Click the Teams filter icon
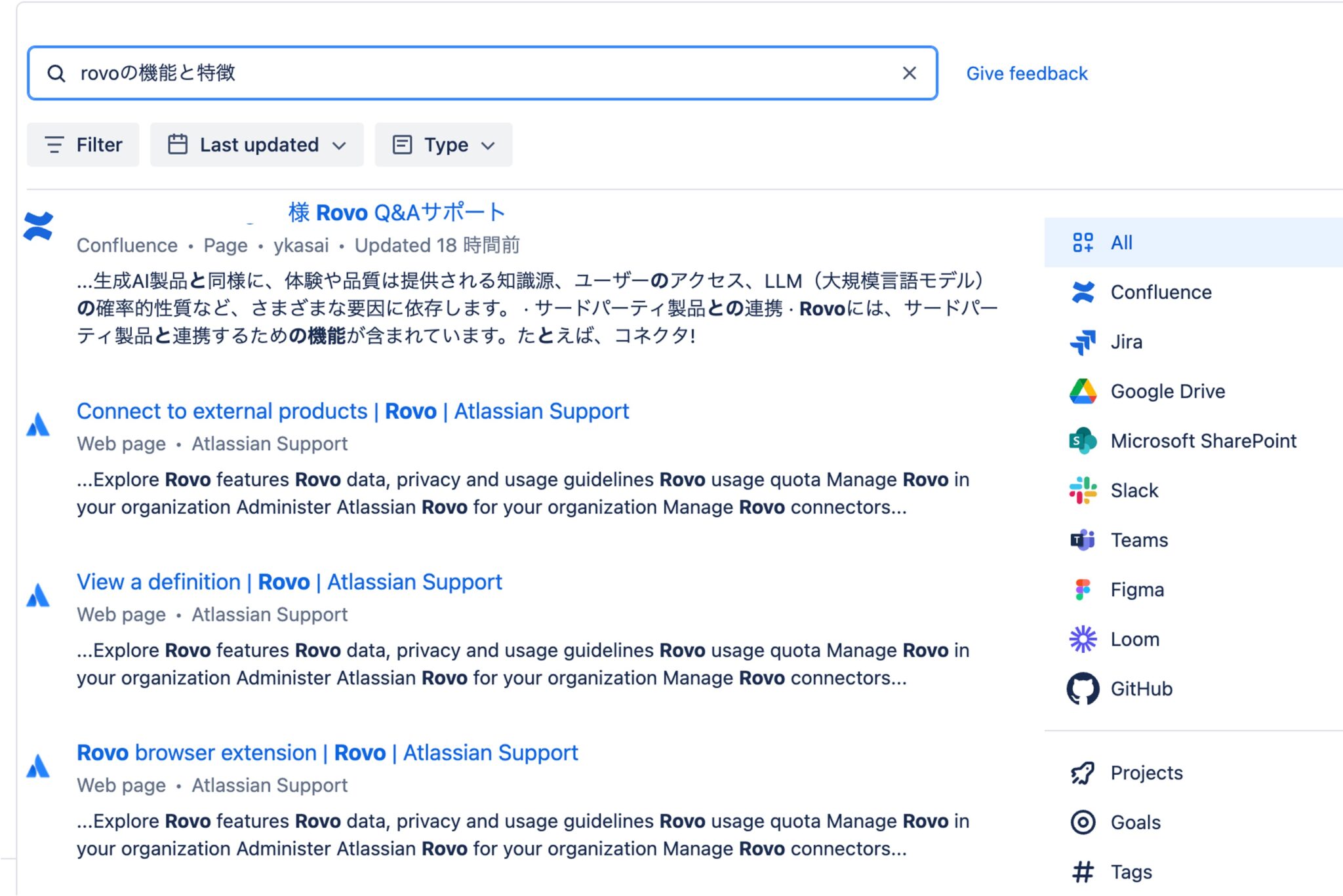 [1083, 539]
